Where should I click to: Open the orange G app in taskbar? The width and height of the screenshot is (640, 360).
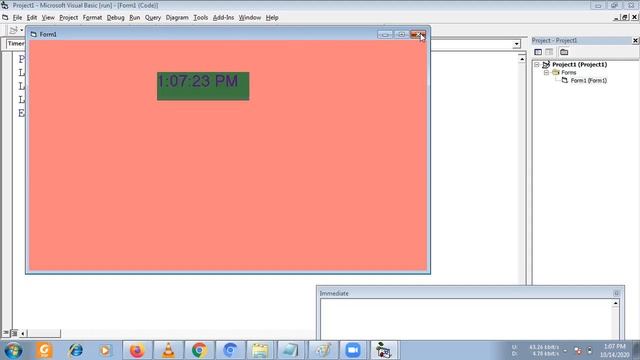pyautogui.click(x=44, y=350)
